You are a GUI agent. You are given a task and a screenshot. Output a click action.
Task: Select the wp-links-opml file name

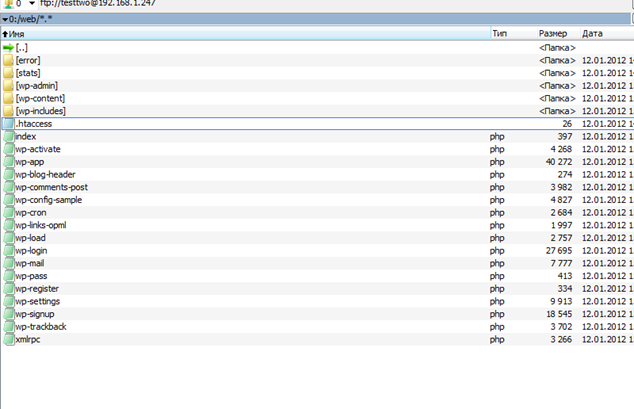(x=41, y=225)
